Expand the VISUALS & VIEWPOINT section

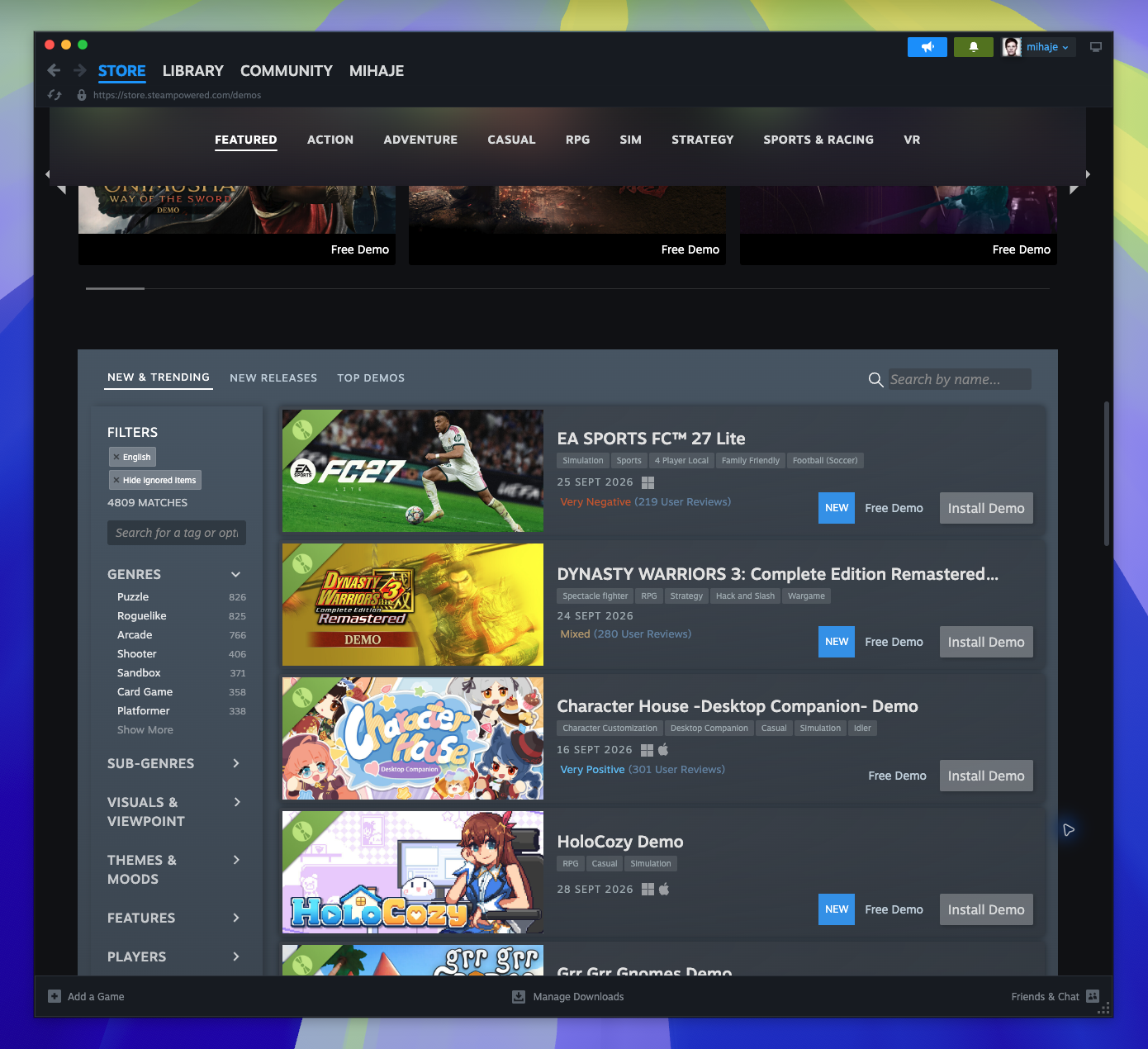click(x=237, y=802)
